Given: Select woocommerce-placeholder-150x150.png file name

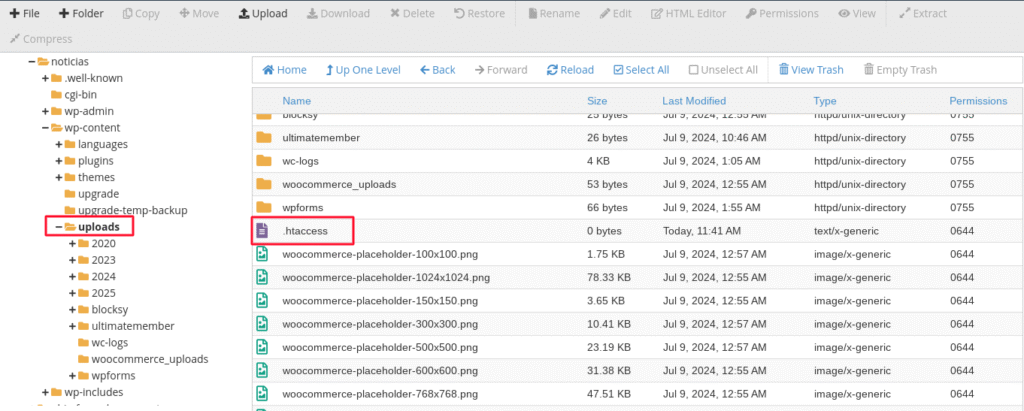Looking at the screenshot, I should [x=380, y=301].
